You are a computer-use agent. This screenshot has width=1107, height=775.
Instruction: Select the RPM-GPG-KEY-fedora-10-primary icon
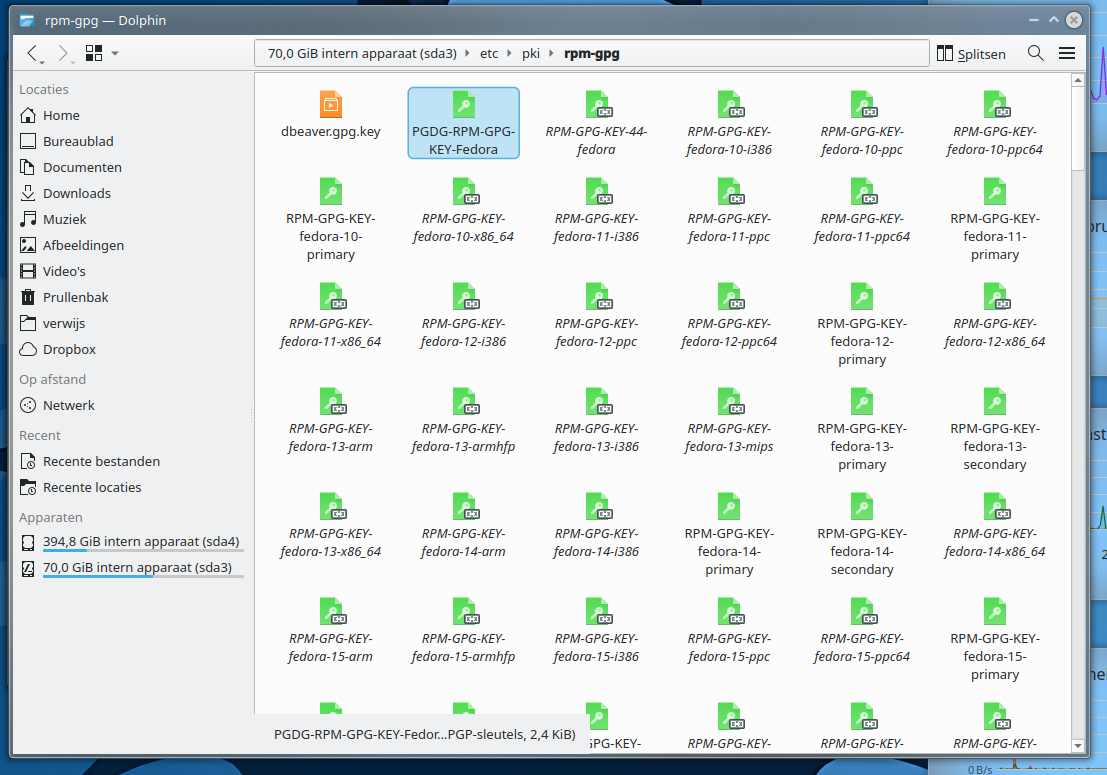point(330,191)
